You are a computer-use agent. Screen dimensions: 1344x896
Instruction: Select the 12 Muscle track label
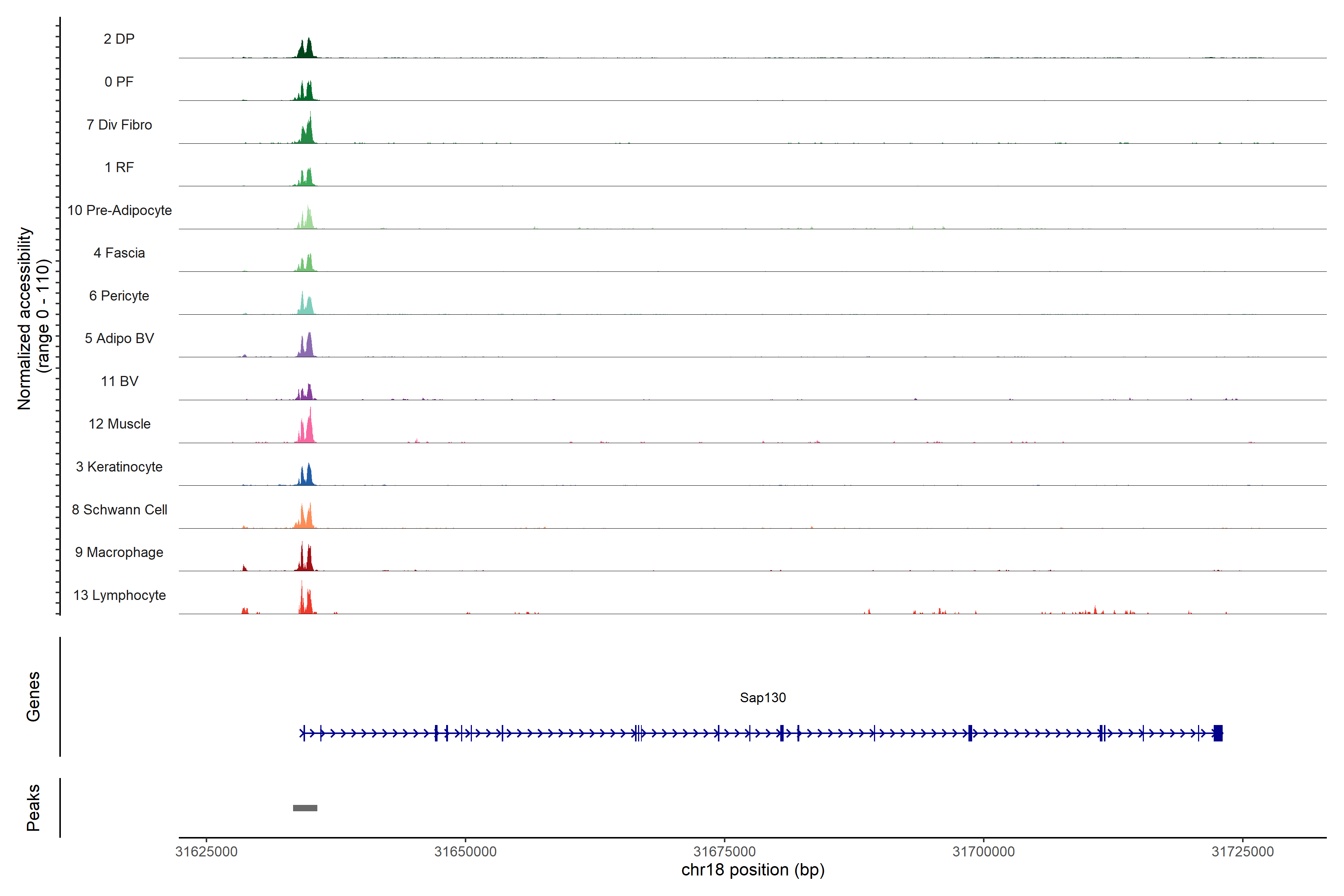click(x=119, y=424)
